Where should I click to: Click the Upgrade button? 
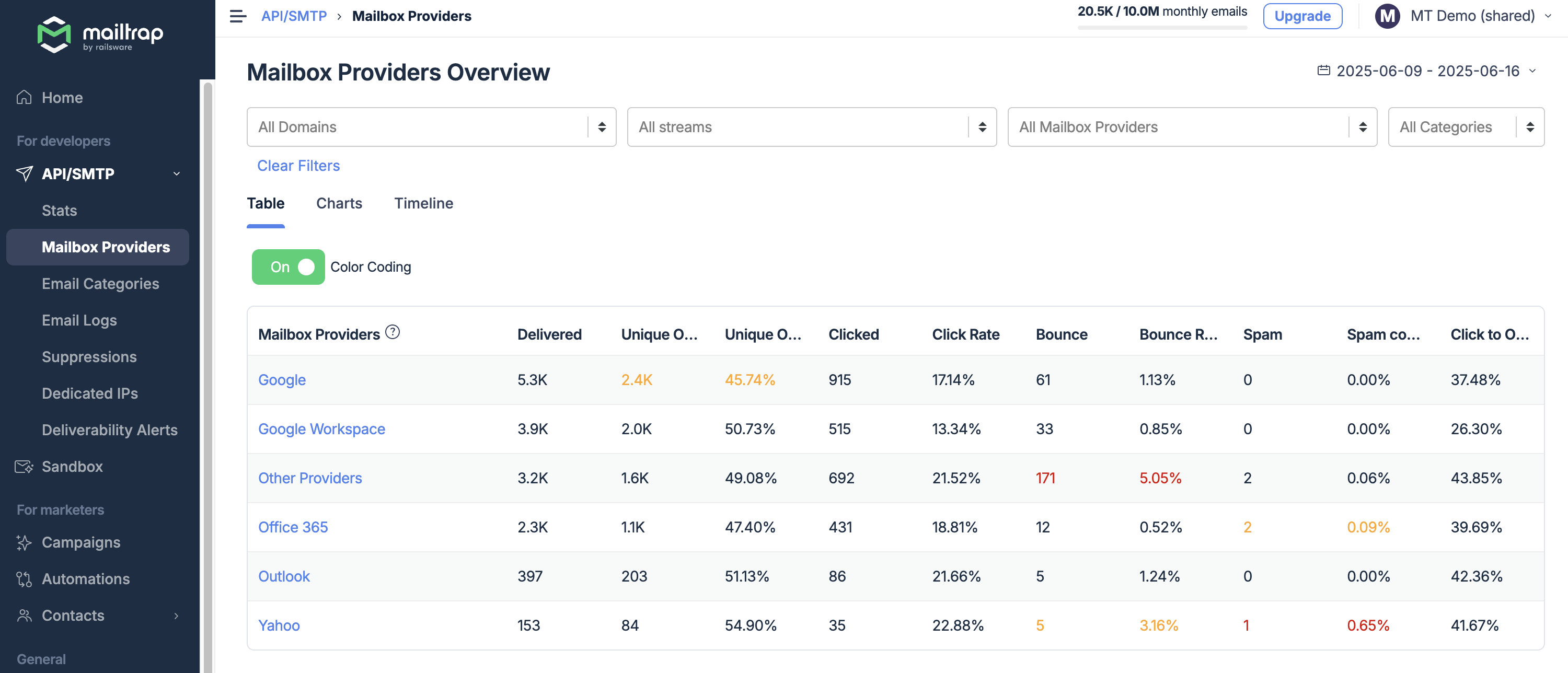pos(1302,16)
